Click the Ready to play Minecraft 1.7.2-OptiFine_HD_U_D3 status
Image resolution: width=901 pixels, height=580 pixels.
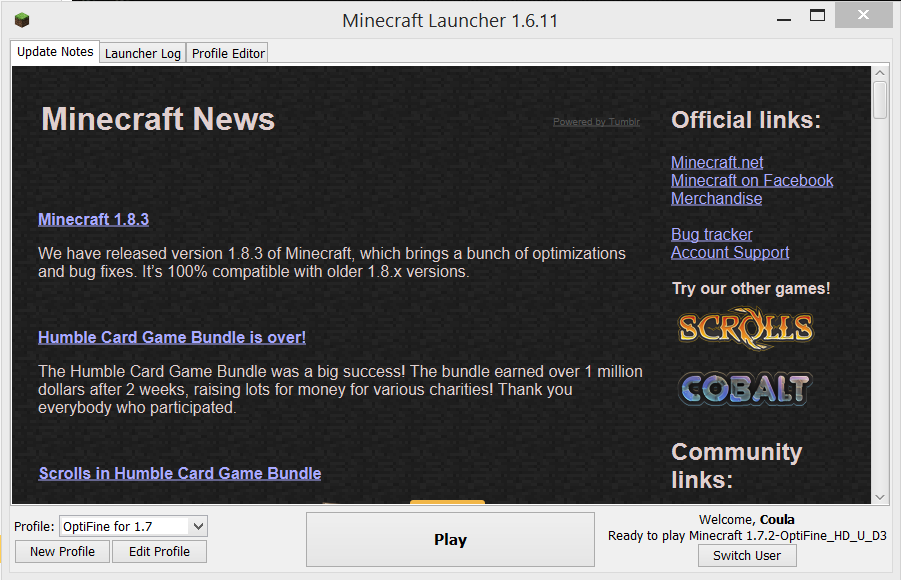[x=747, y=536]
